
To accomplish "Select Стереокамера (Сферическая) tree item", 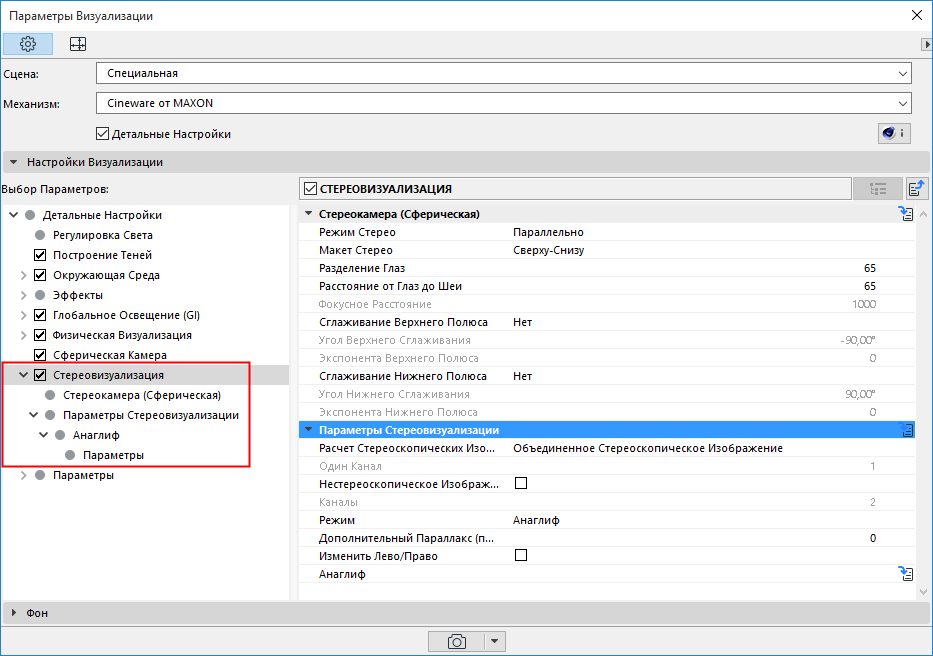I will click(x=142, y=395).
